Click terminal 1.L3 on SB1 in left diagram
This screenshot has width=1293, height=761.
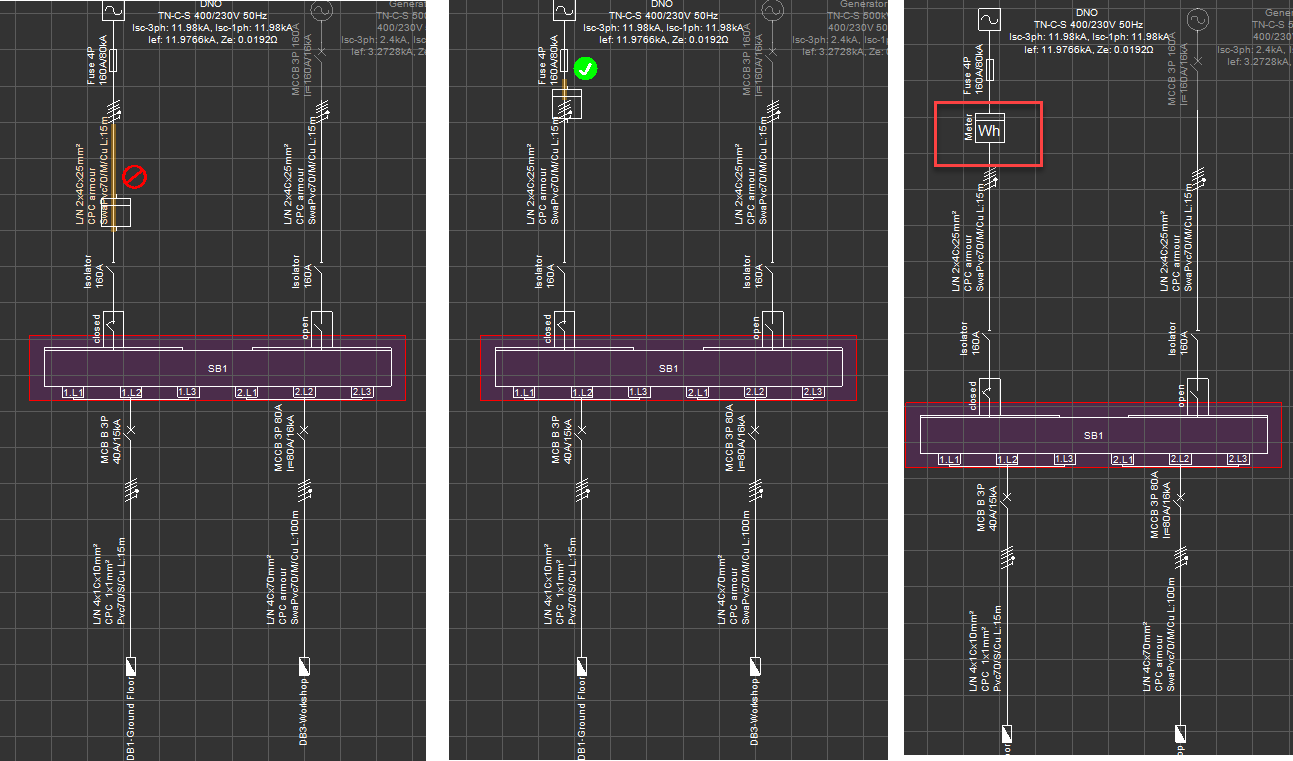coord(189,390)
